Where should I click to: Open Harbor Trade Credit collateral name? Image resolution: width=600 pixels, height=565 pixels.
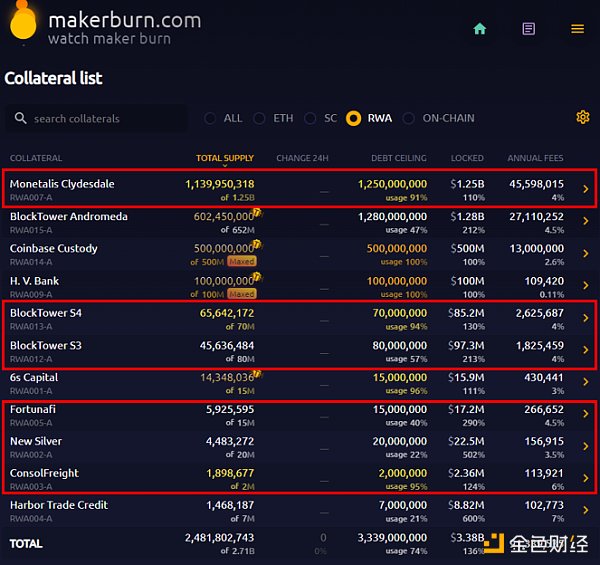(59, 505)
